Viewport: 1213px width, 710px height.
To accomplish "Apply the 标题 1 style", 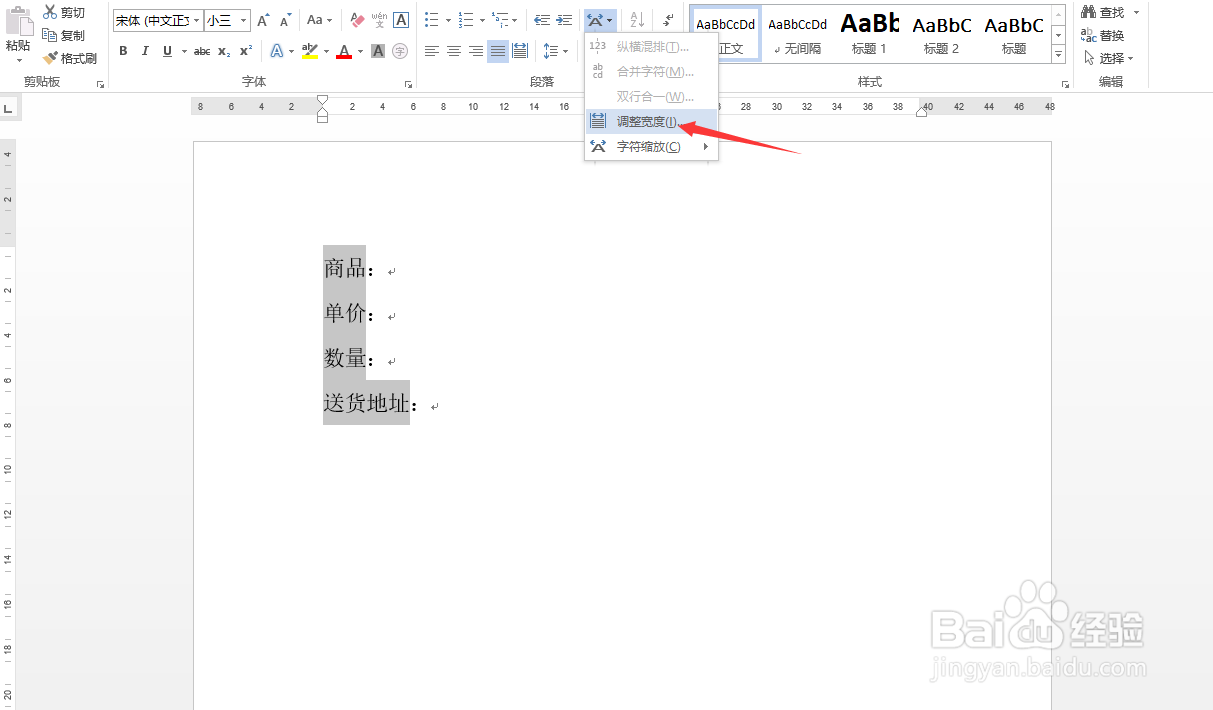I will (x=869, y=33).
